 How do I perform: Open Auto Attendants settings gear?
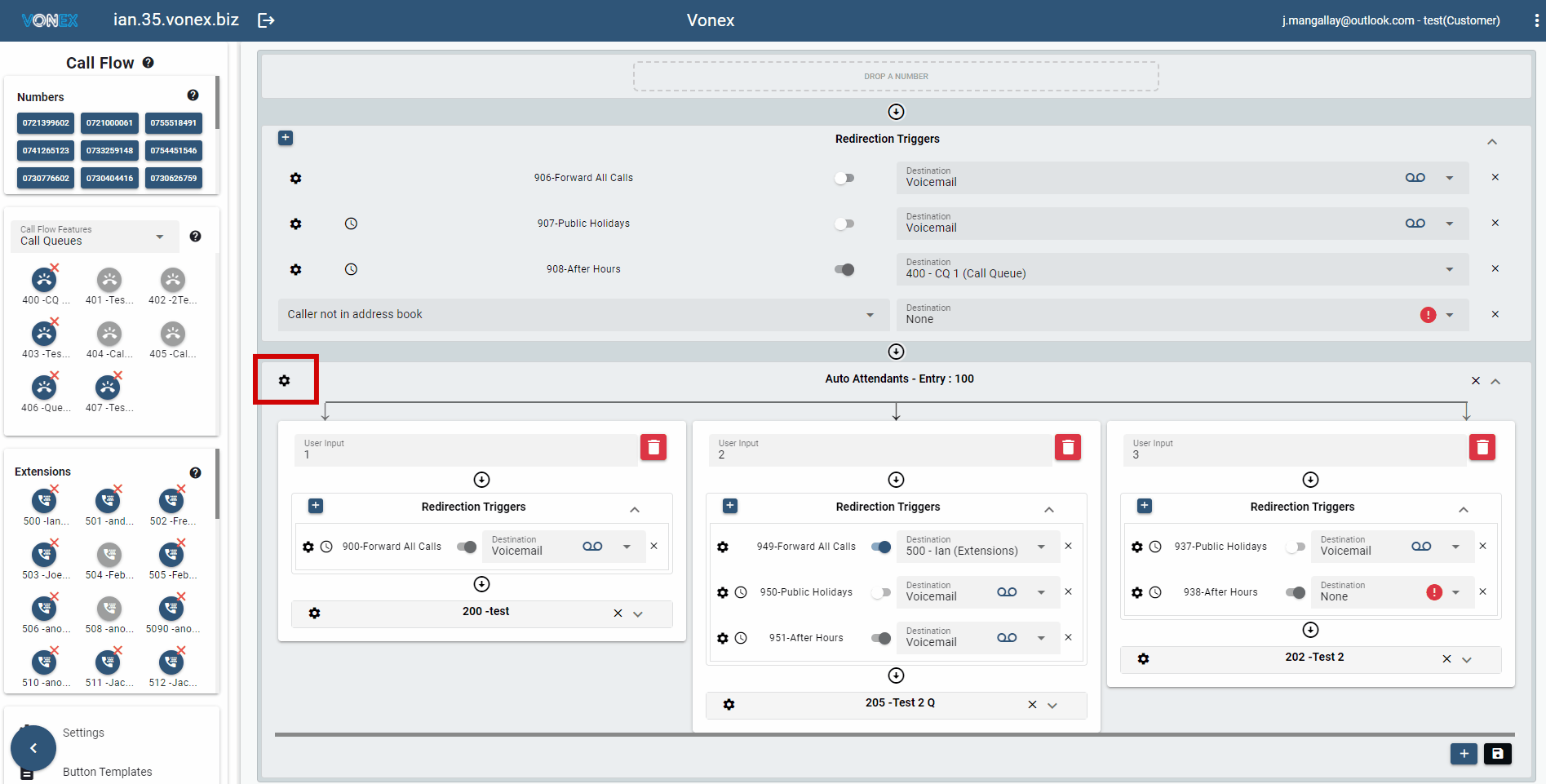[285, 380]
